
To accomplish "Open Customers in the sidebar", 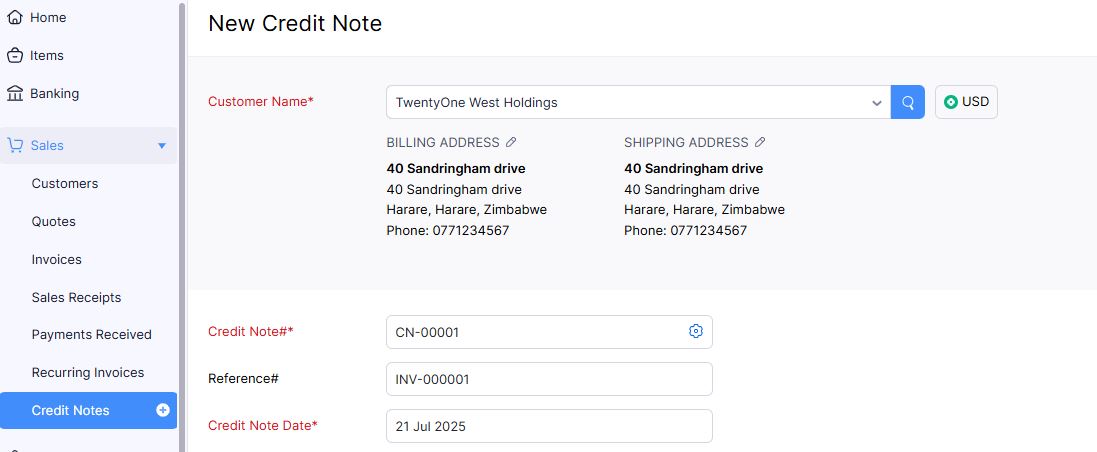I will (65, 183).
